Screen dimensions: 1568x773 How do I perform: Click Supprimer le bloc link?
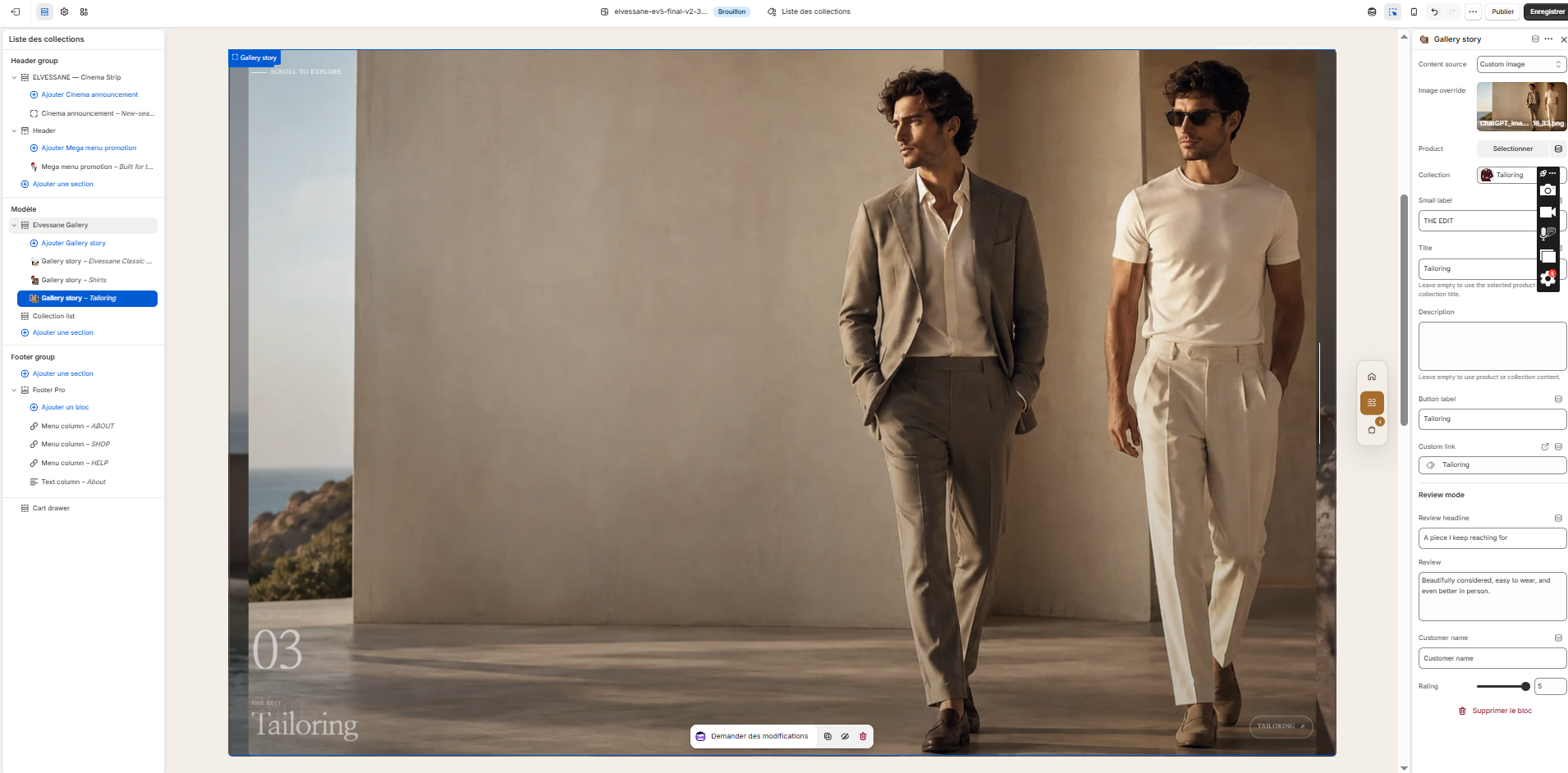coord(1495,711)
